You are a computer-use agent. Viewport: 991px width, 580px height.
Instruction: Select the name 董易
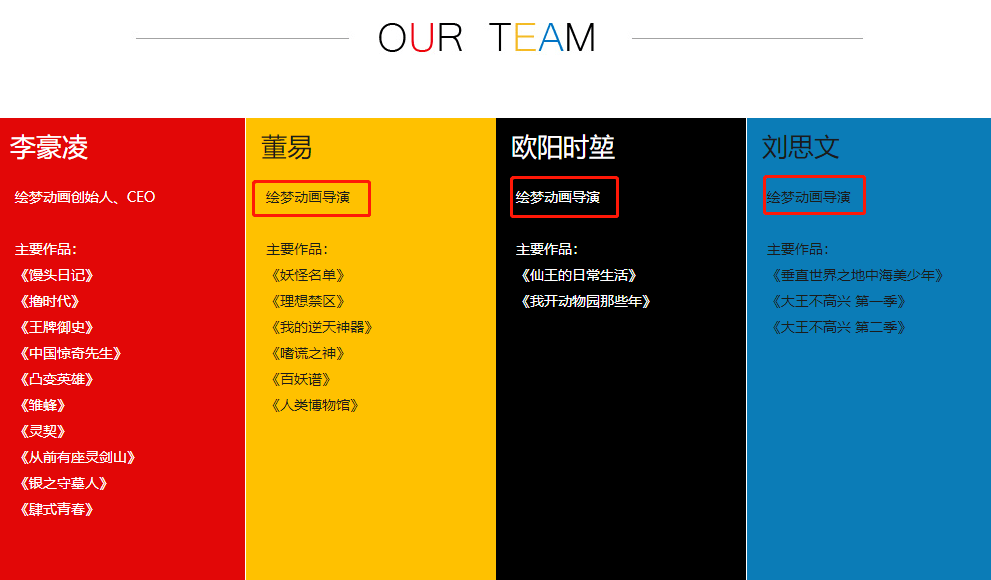click(286, 147)
